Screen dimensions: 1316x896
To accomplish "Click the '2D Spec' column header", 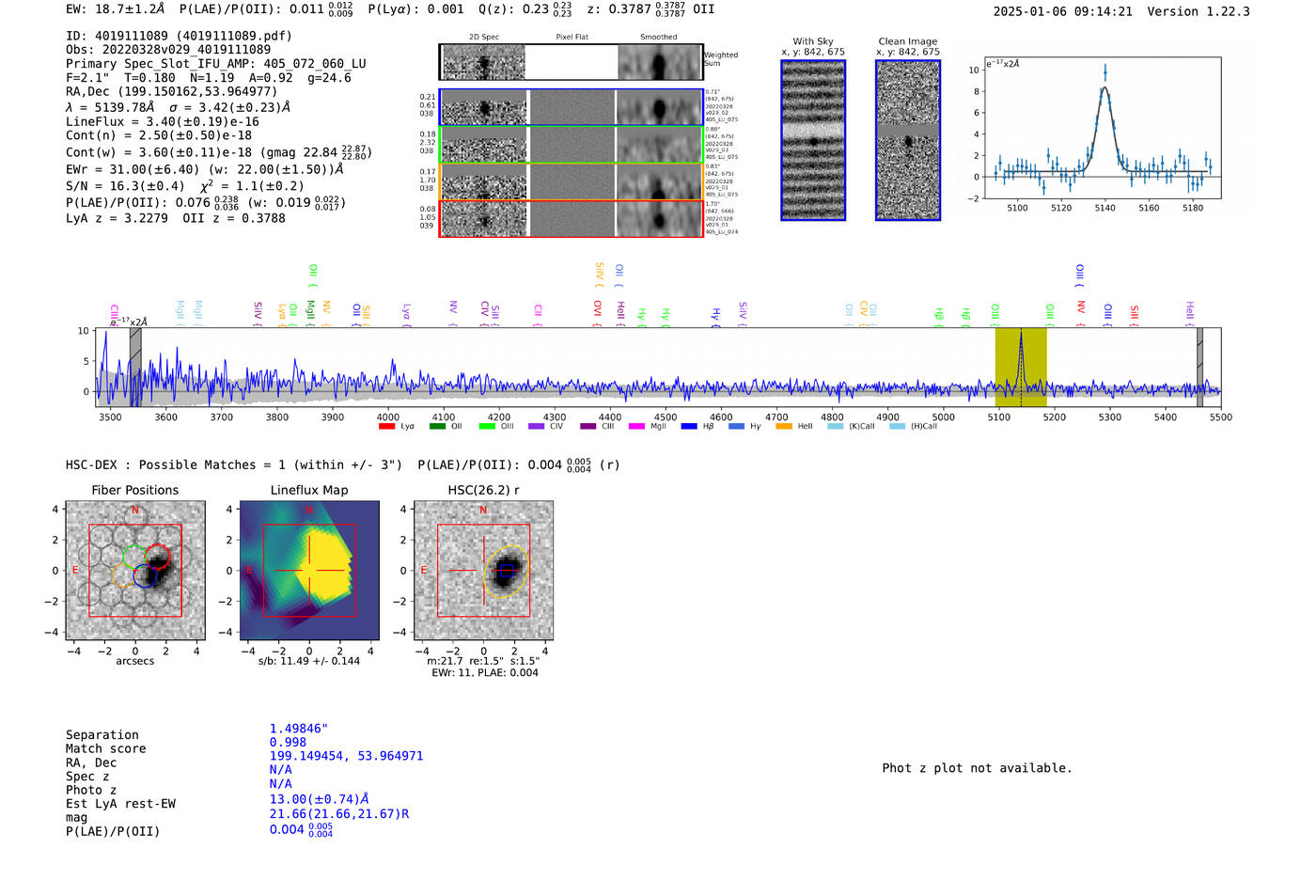I will coord(484,38).
